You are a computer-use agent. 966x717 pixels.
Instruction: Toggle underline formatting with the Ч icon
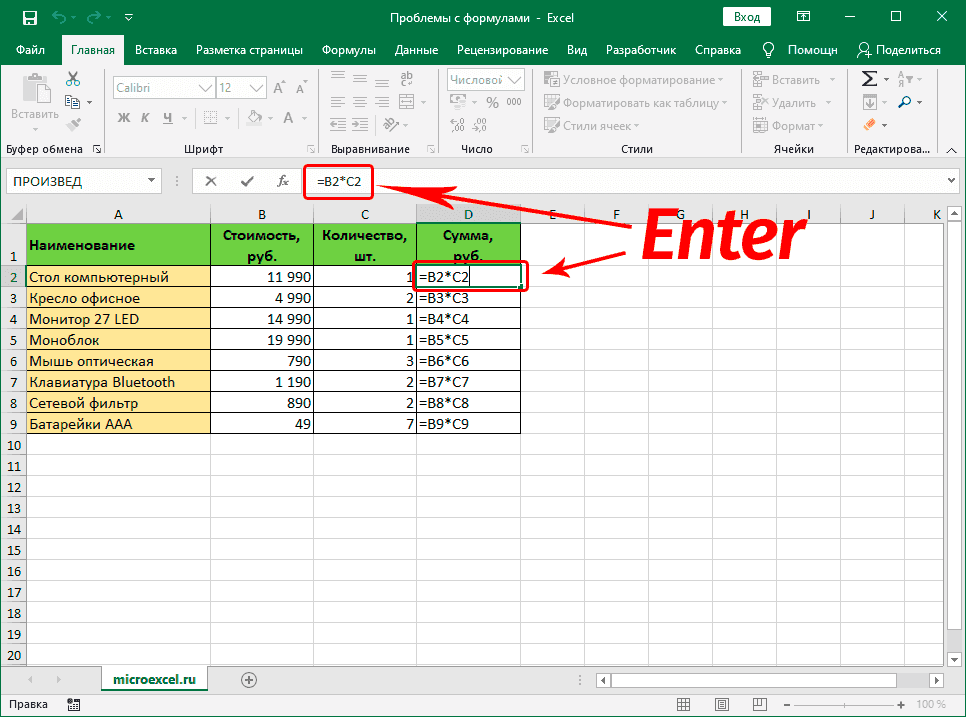click(x=167, y=118)
